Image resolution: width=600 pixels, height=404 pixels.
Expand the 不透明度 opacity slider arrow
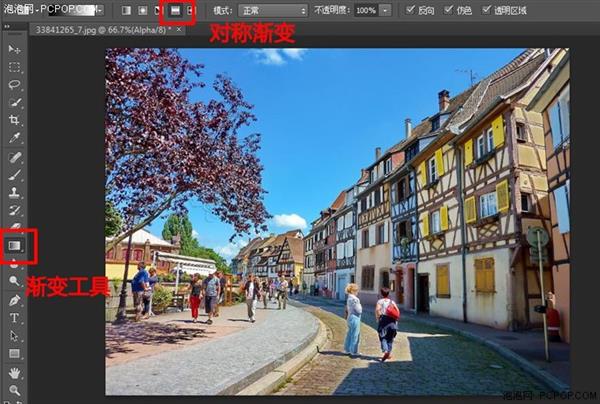tap(386, 10)
